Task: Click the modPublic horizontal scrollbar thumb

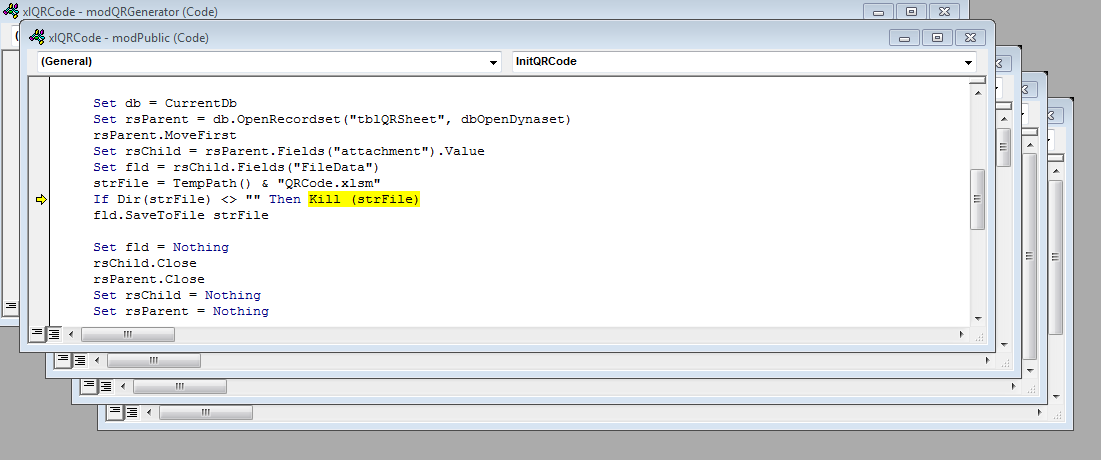Action: click(x=128, y=335)
